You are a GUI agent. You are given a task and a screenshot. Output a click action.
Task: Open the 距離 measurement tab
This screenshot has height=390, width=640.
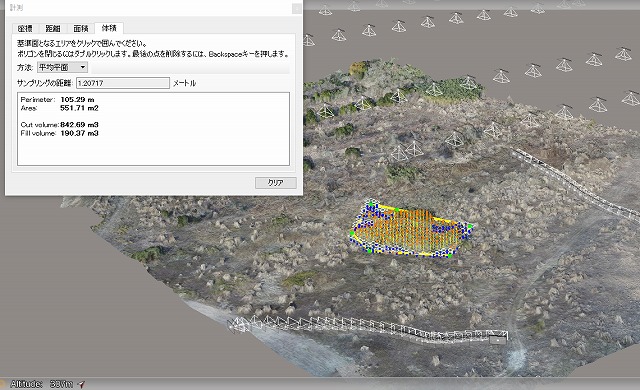point(53,28)
